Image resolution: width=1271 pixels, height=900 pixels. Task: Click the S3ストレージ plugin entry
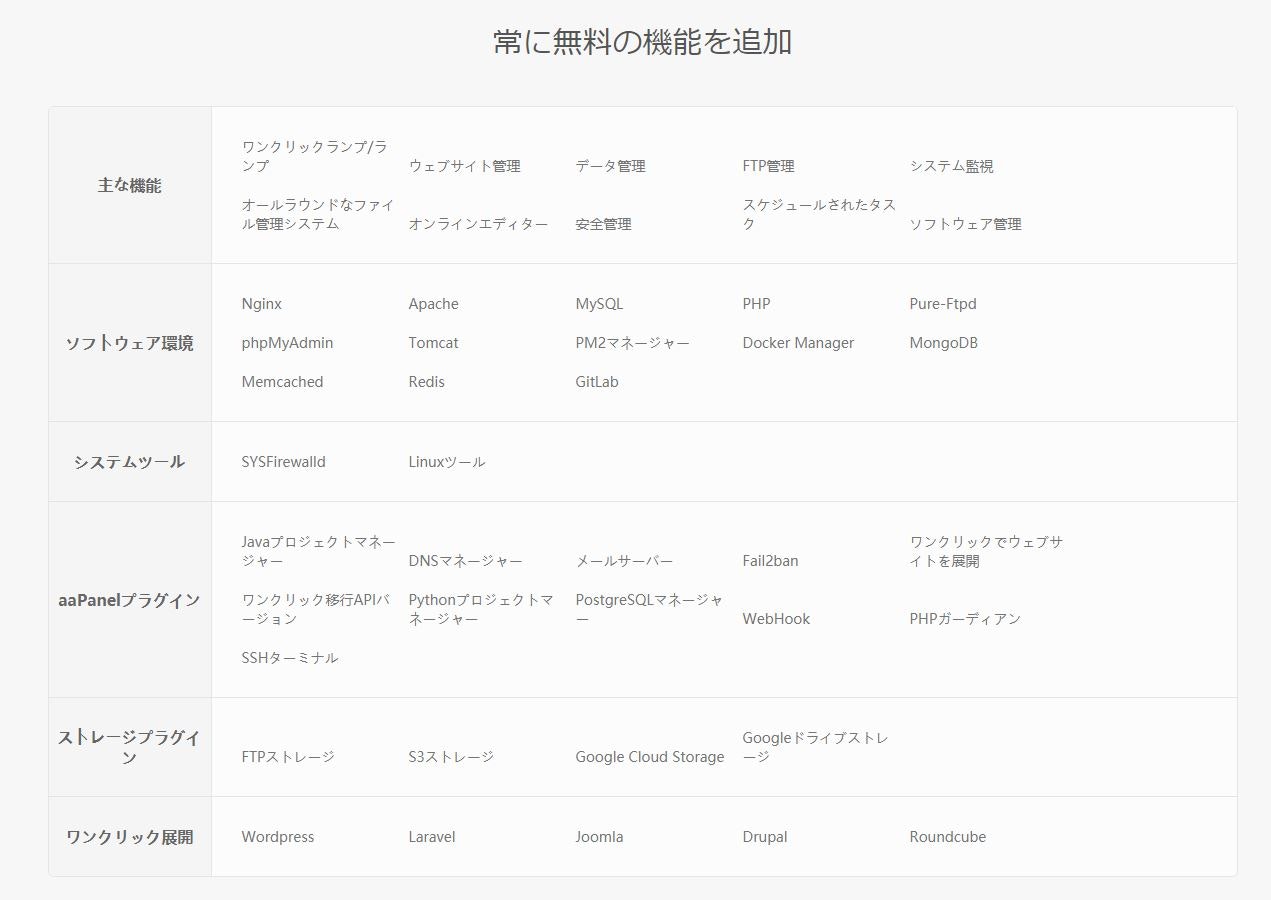pyautogui.click(x=451, y=757)
